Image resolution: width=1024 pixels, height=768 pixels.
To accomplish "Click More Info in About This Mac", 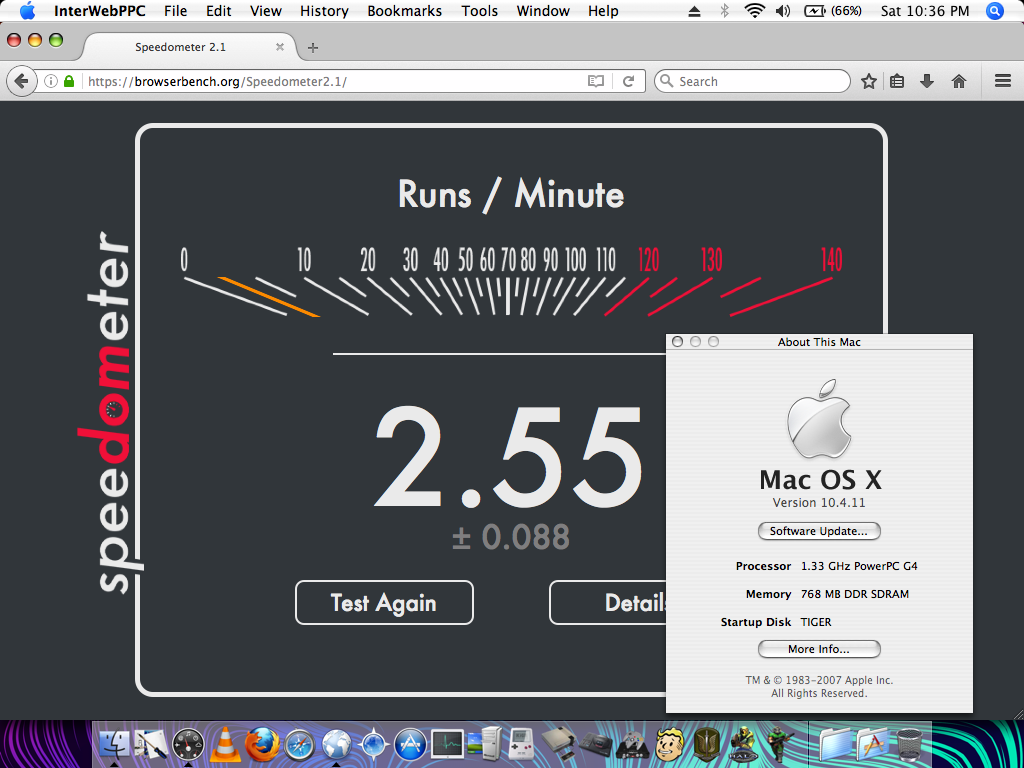I will click(819, 649).
